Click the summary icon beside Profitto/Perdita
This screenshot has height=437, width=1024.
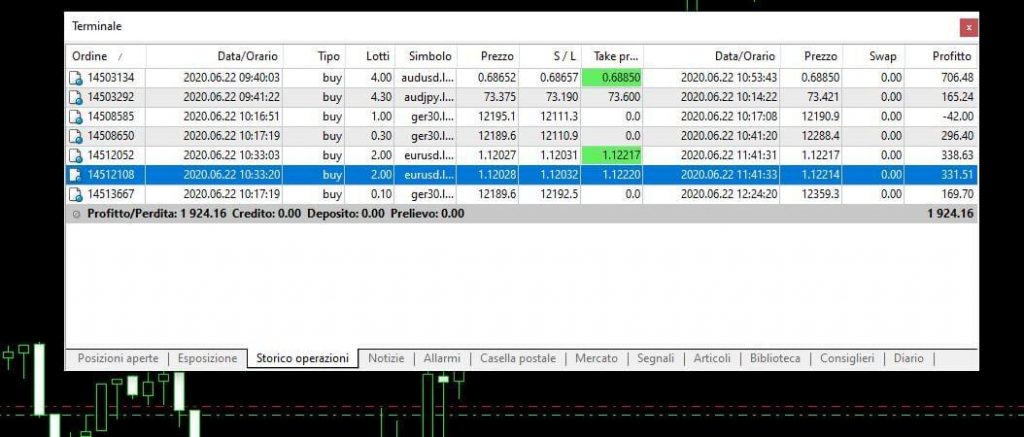(x=76, y=214)
